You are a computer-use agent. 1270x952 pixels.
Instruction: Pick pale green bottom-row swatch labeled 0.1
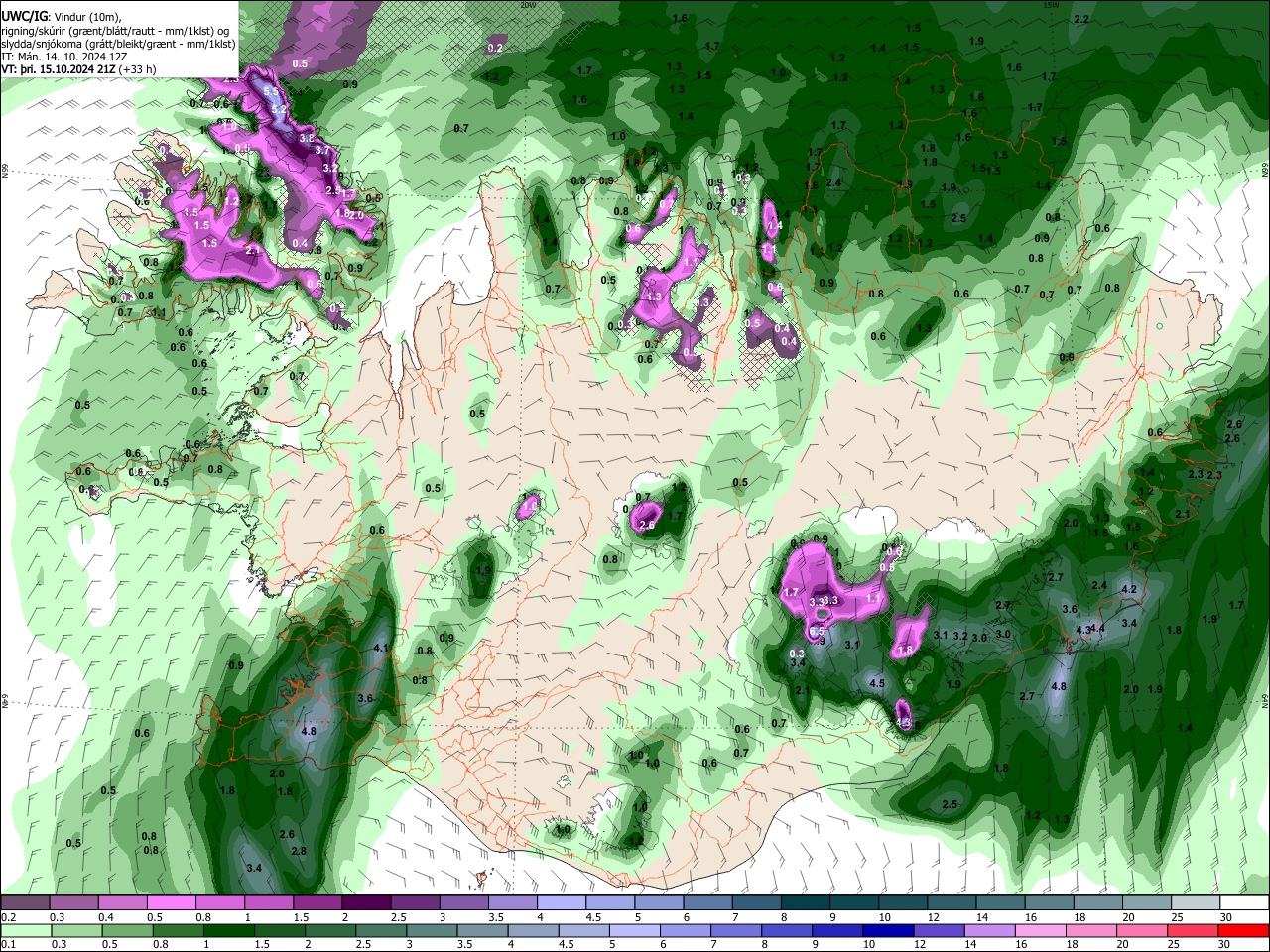[x=25, y=930]
